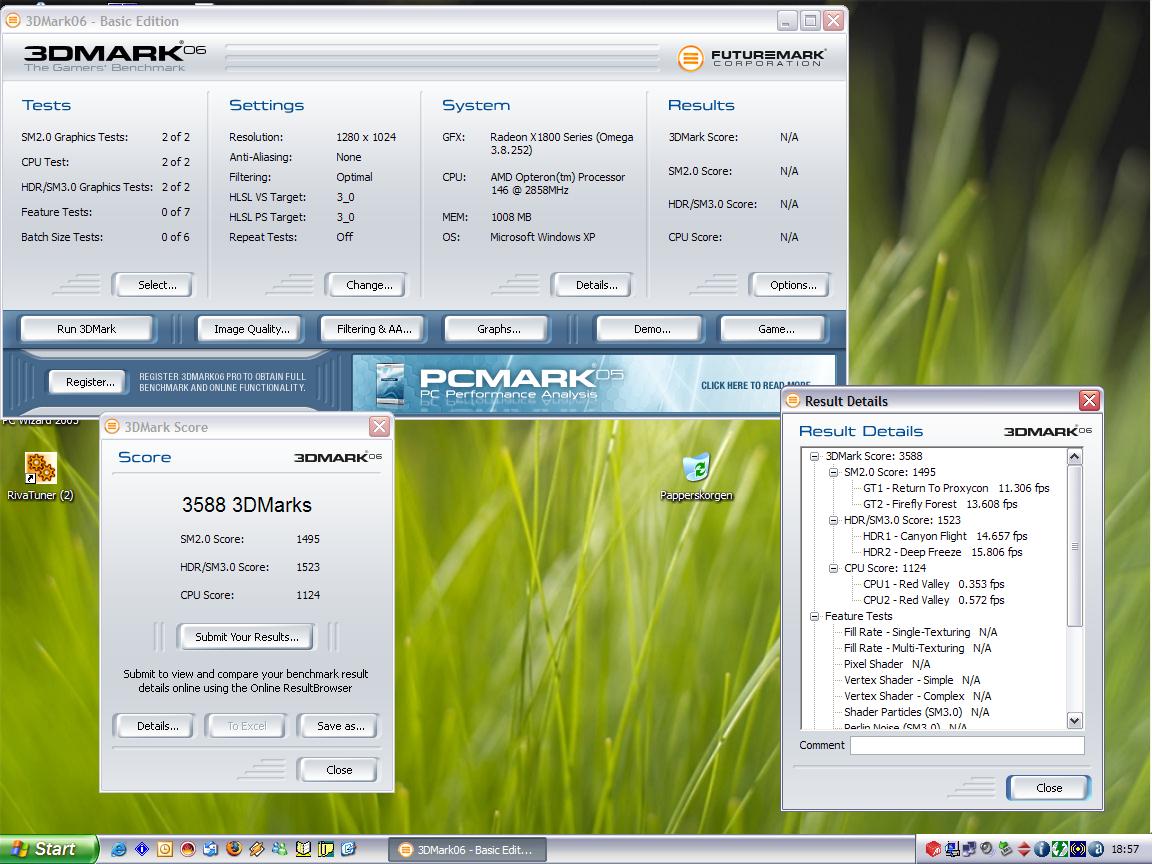Open the Filtering & AA... dialog

[x=374, y=329]
